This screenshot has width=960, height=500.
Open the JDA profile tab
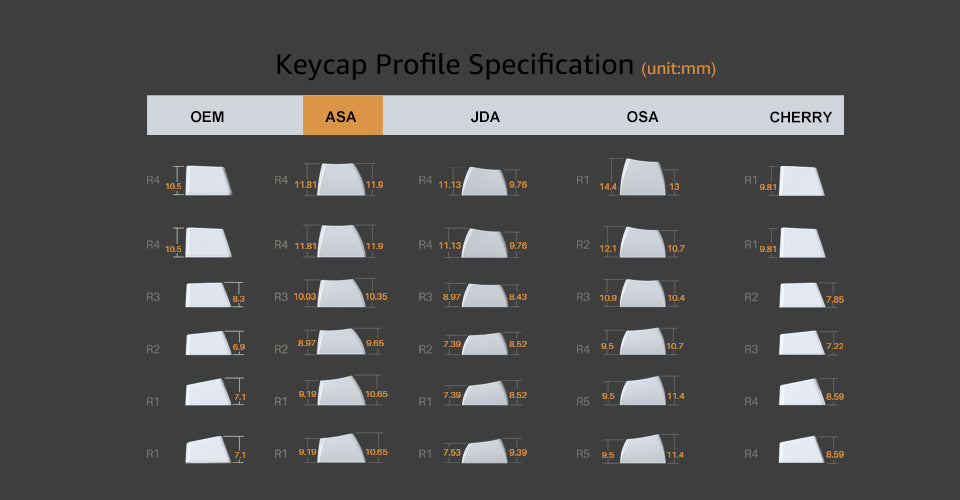tap(485, 116)
